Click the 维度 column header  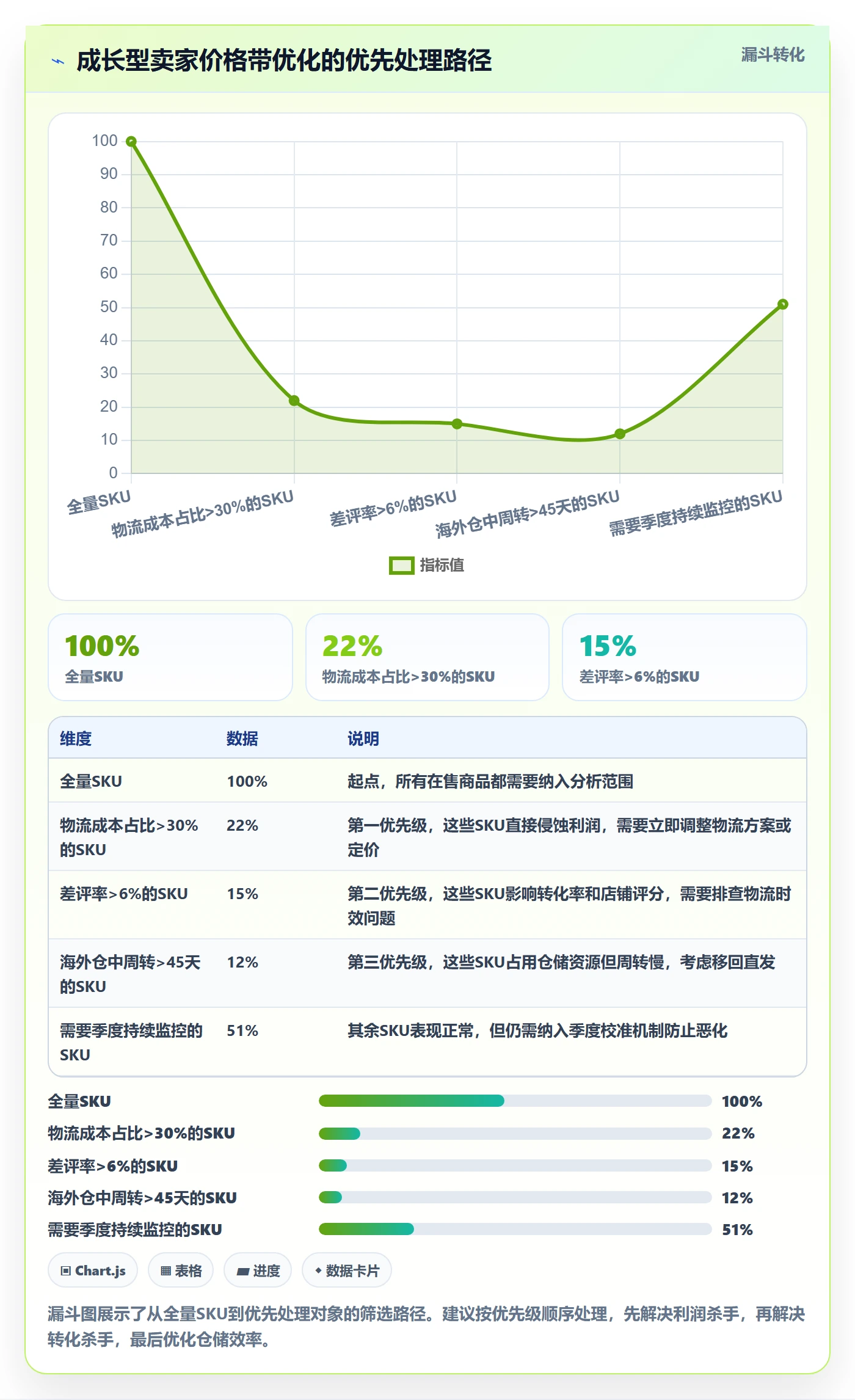click(x=76, y=738)
